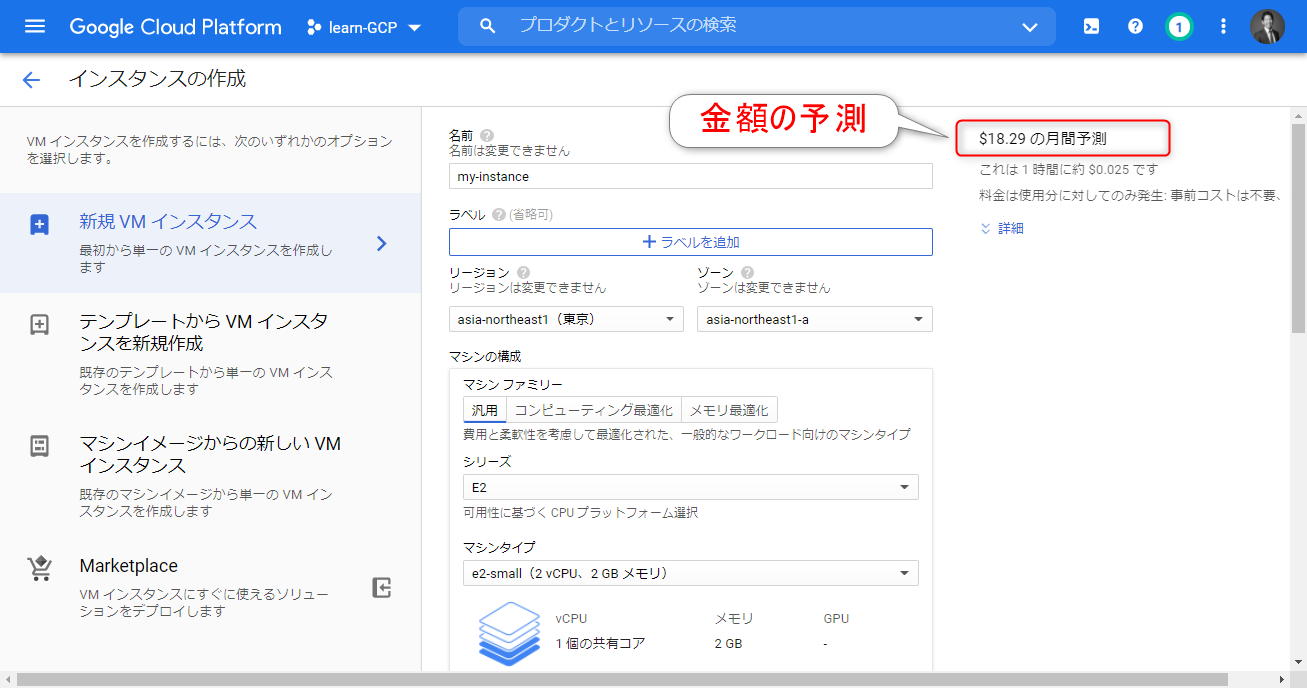Click the 1 個の共有コア value
1307x688 pixels.
[600, 643]
